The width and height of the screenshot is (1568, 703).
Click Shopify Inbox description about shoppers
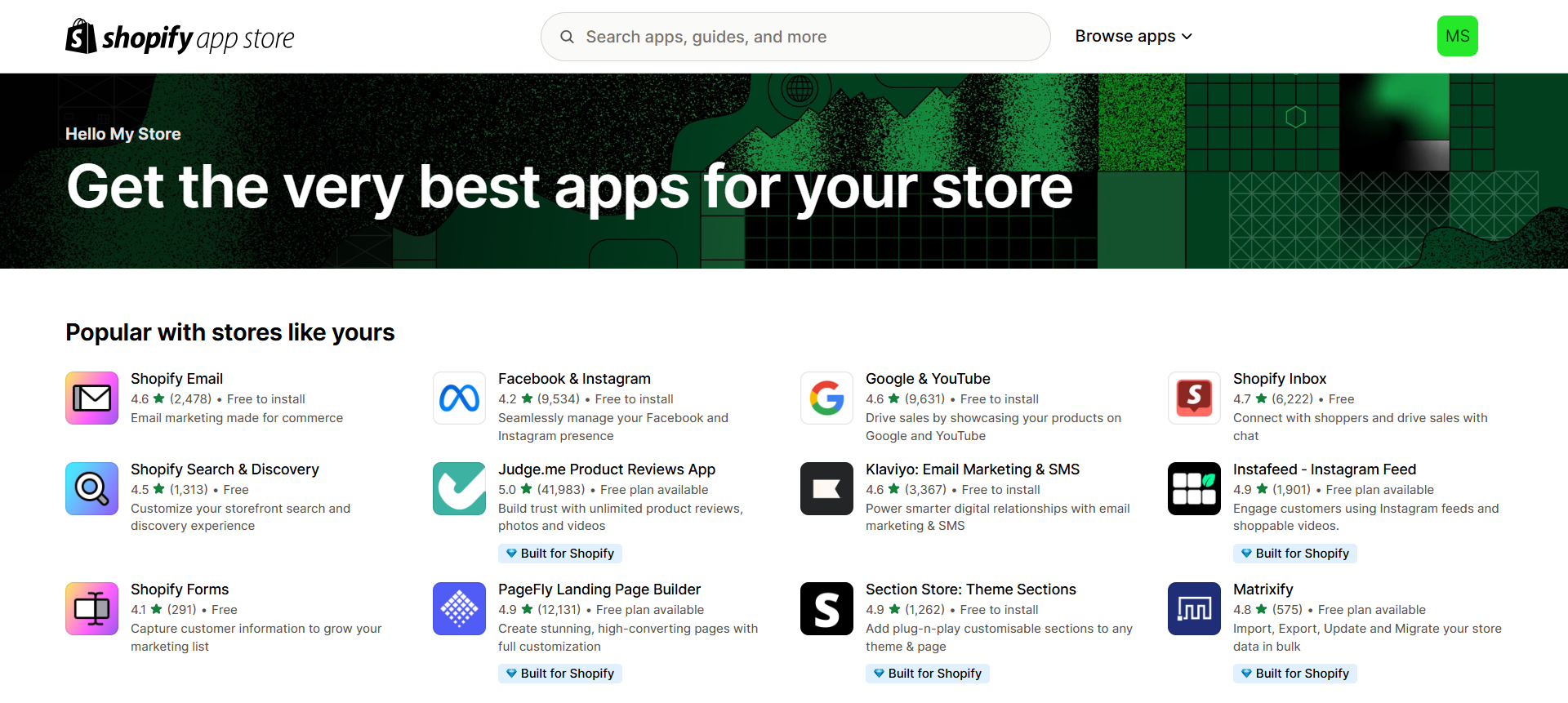(x=1361, y=427)
